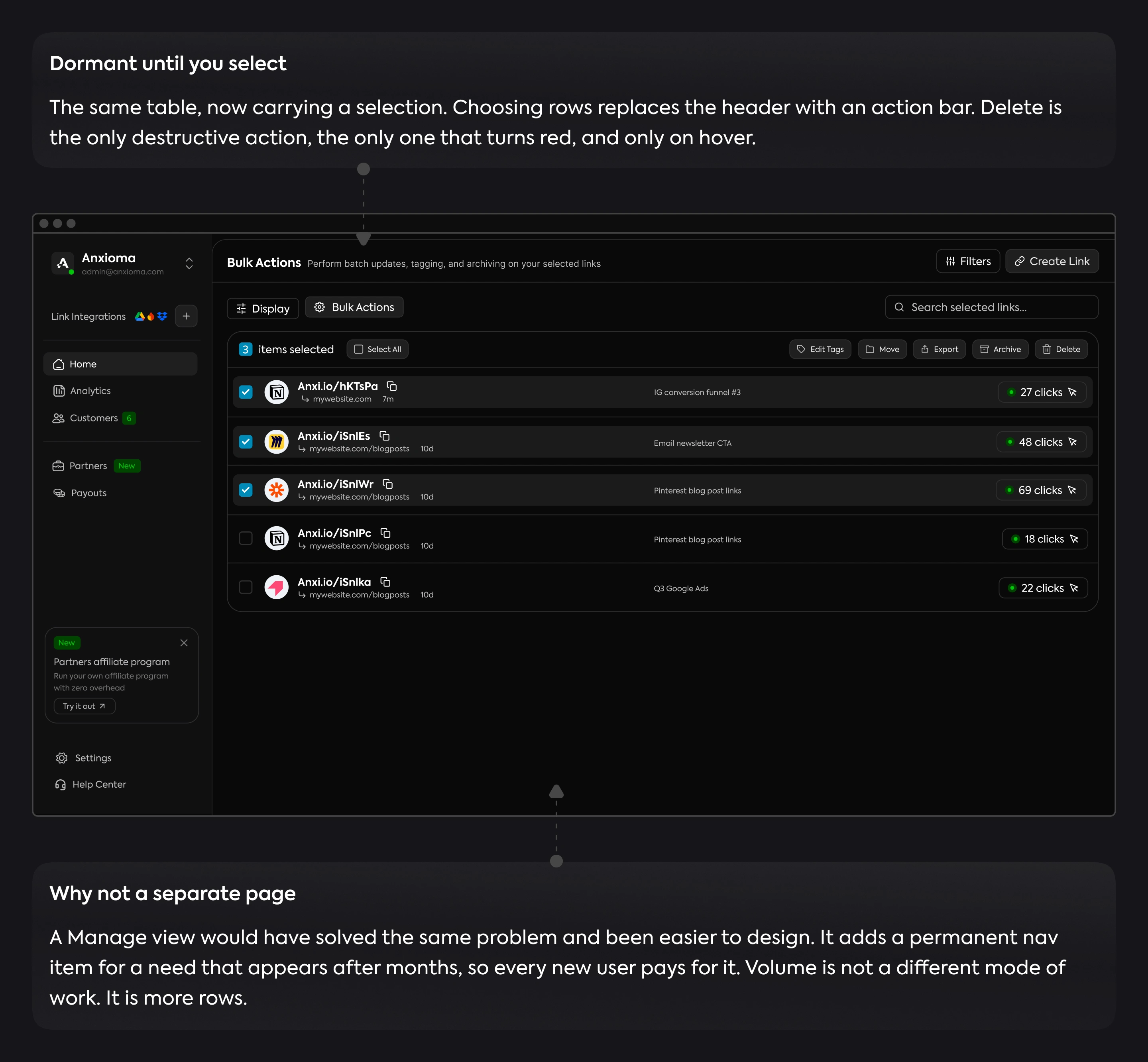Open Analytics in the sidebar

tap(82, 391)
